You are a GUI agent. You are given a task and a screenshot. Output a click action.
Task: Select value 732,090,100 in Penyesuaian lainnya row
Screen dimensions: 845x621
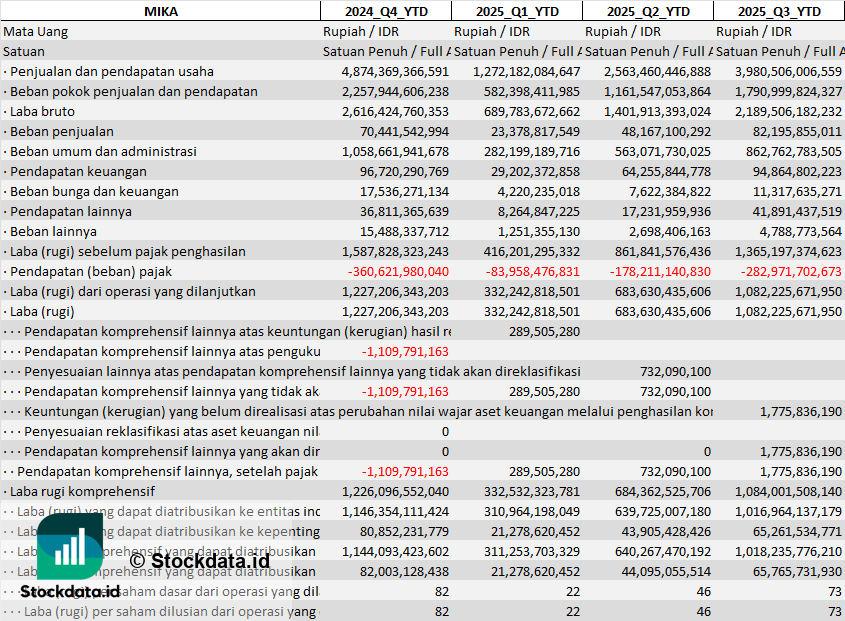tap(675, 371)
